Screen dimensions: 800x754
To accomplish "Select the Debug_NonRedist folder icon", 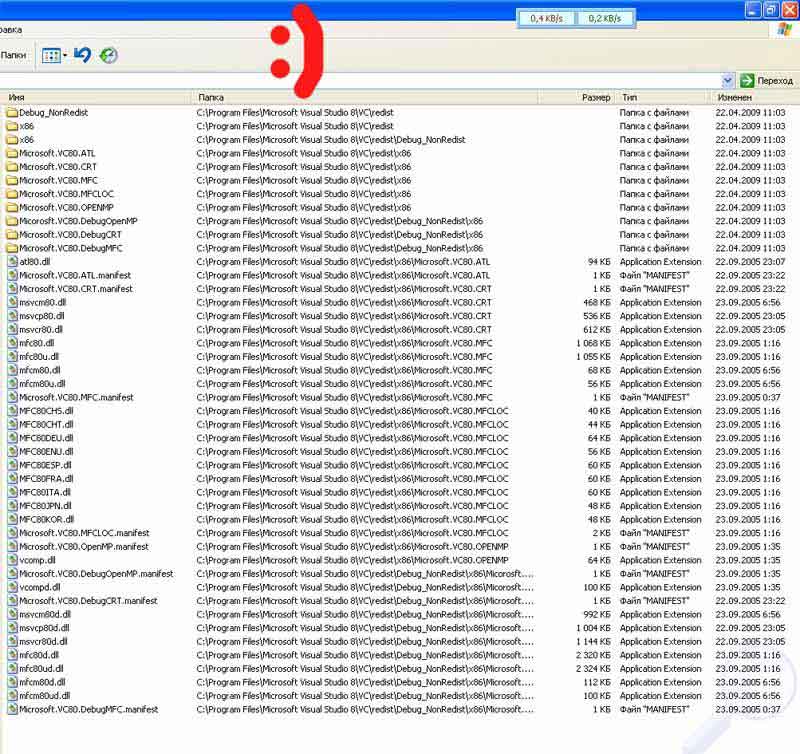I will (12, 113).
